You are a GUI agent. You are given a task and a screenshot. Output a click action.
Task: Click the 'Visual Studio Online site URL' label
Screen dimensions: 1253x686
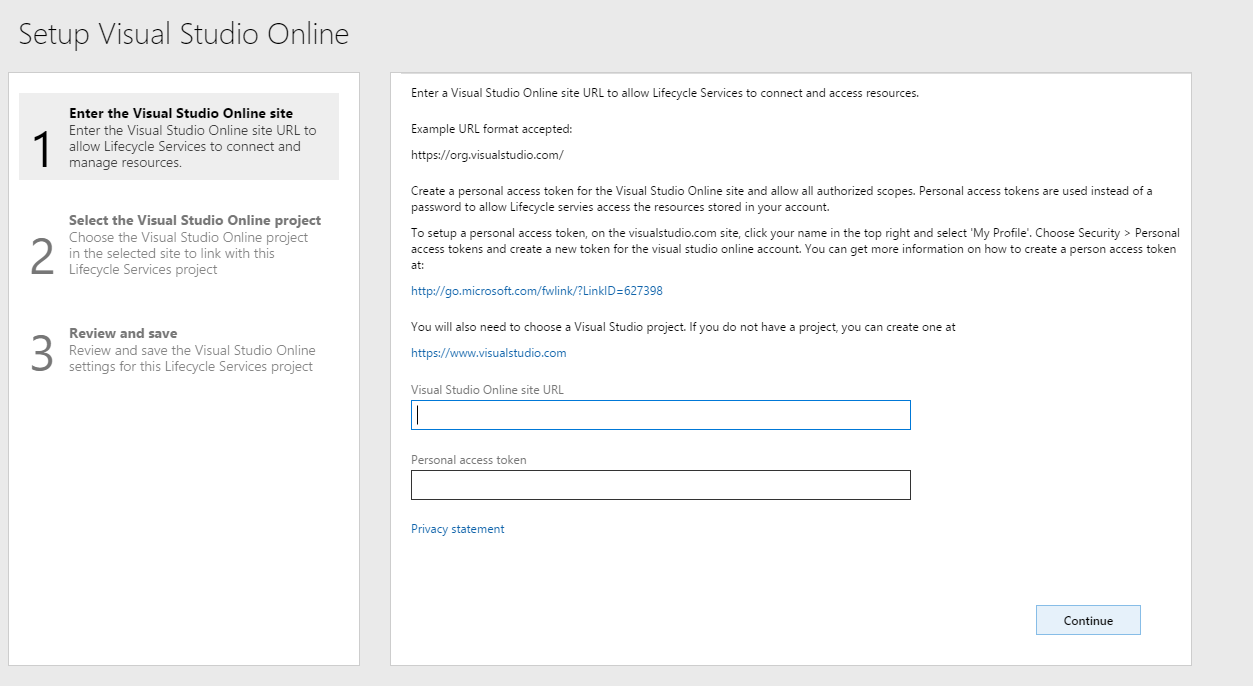[x=488, y=390]
